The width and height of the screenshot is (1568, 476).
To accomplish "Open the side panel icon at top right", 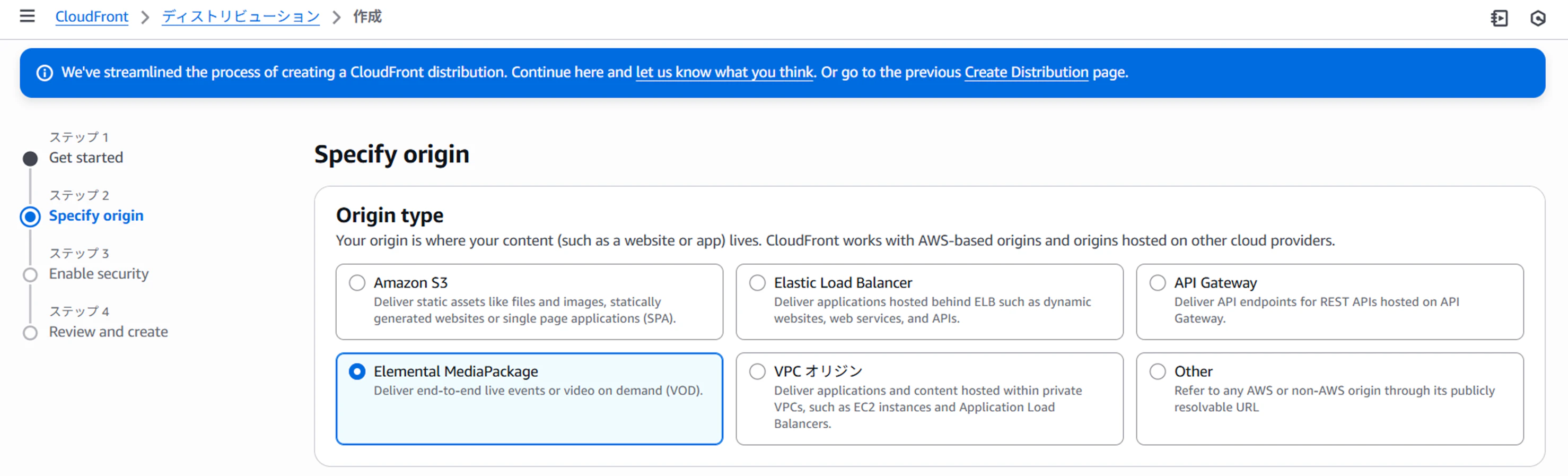I will point(1499,18).
